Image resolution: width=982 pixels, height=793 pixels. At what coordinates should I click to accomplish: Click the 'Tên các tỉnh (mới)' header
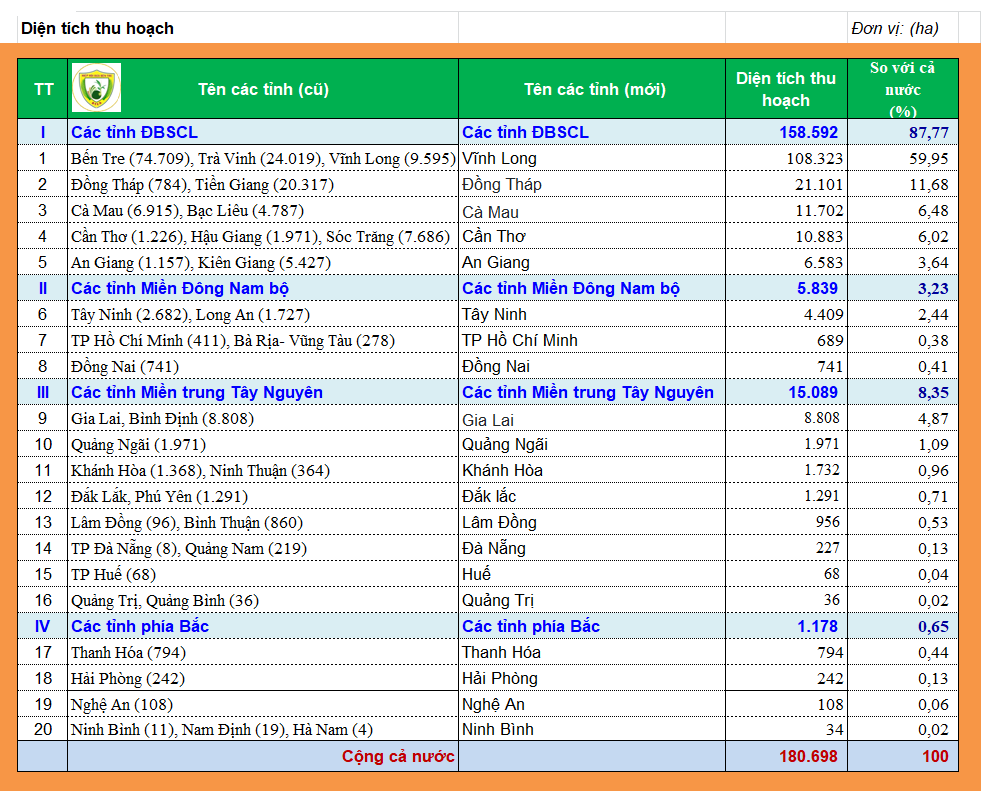point(594,89)
